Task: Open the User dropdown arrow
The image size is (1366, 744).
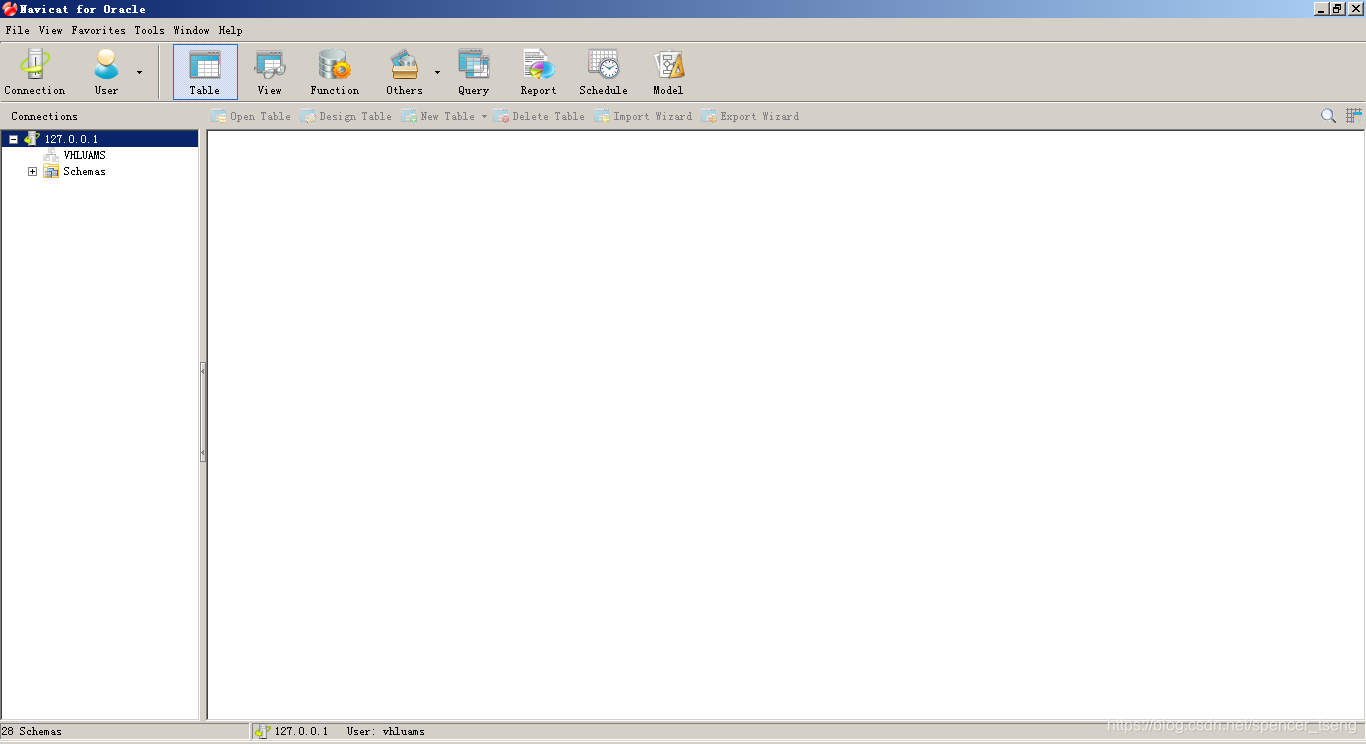Action: (x=139, y=72)
